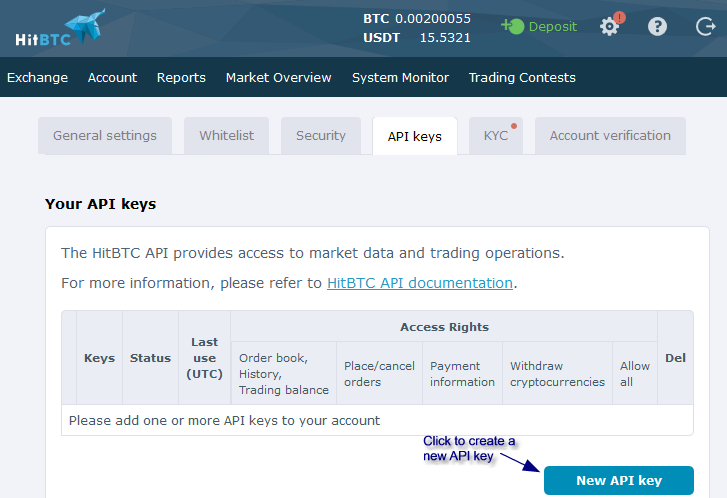Switch to the Security tab
This screenshot has height=498, width=727.
(x=321, y=135)
